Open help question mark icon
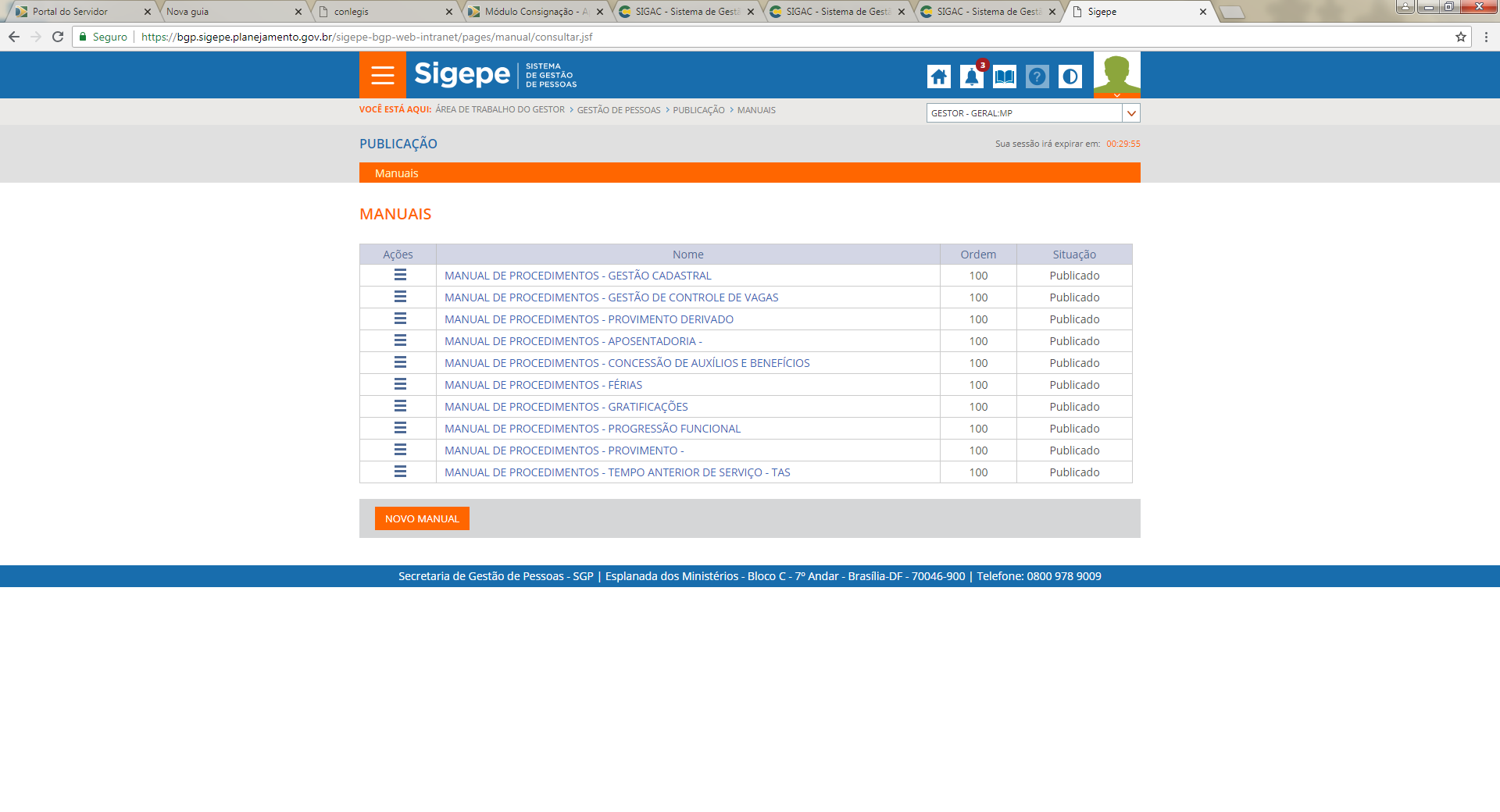 pos(1037,77)
